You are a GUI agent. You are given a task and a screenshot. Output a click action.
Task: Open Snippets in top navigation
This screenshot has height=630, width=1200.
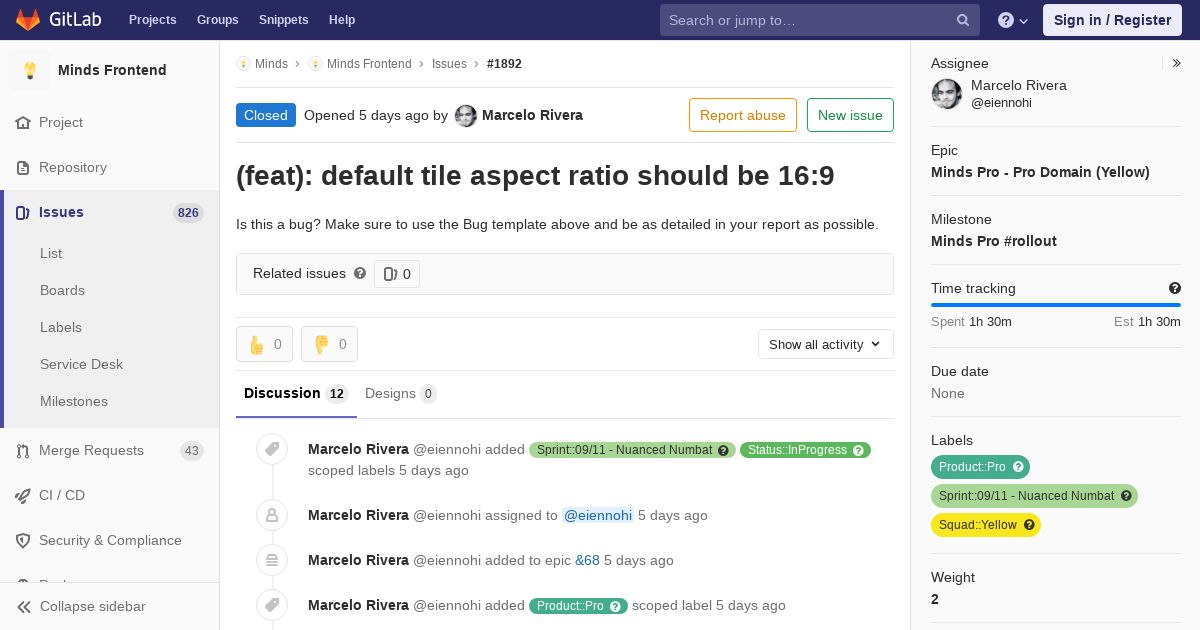283,20
